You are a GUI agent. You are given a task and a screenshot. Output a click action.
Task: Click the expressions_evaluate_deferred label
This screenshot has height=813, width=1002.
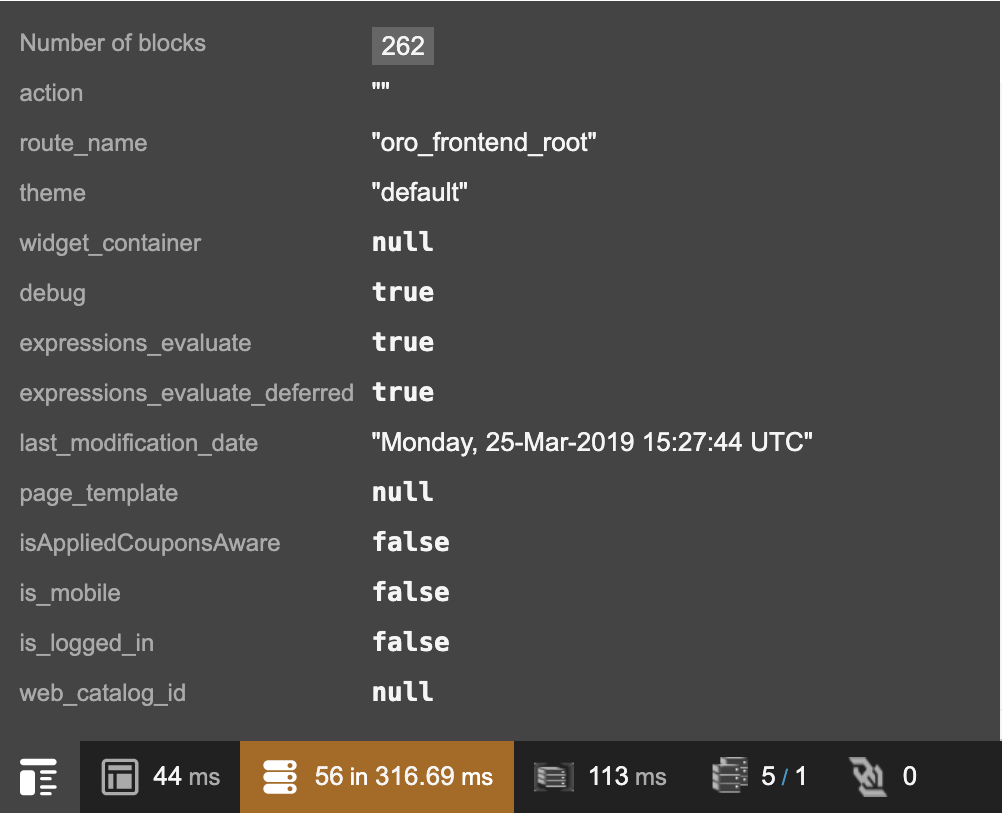coord(187,393)
